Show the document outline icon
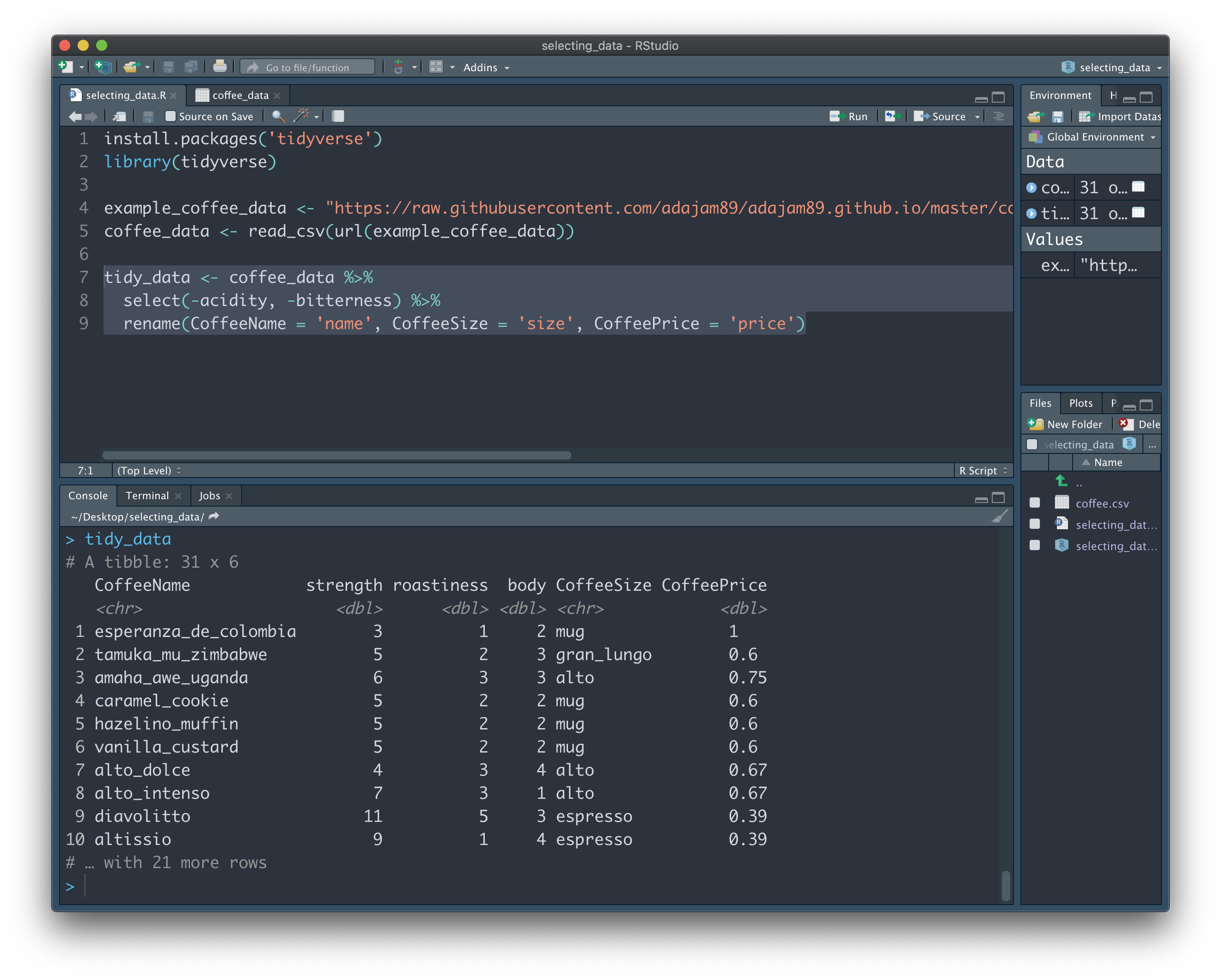This screenshot has width=1221, height=980. pos(998,116)
